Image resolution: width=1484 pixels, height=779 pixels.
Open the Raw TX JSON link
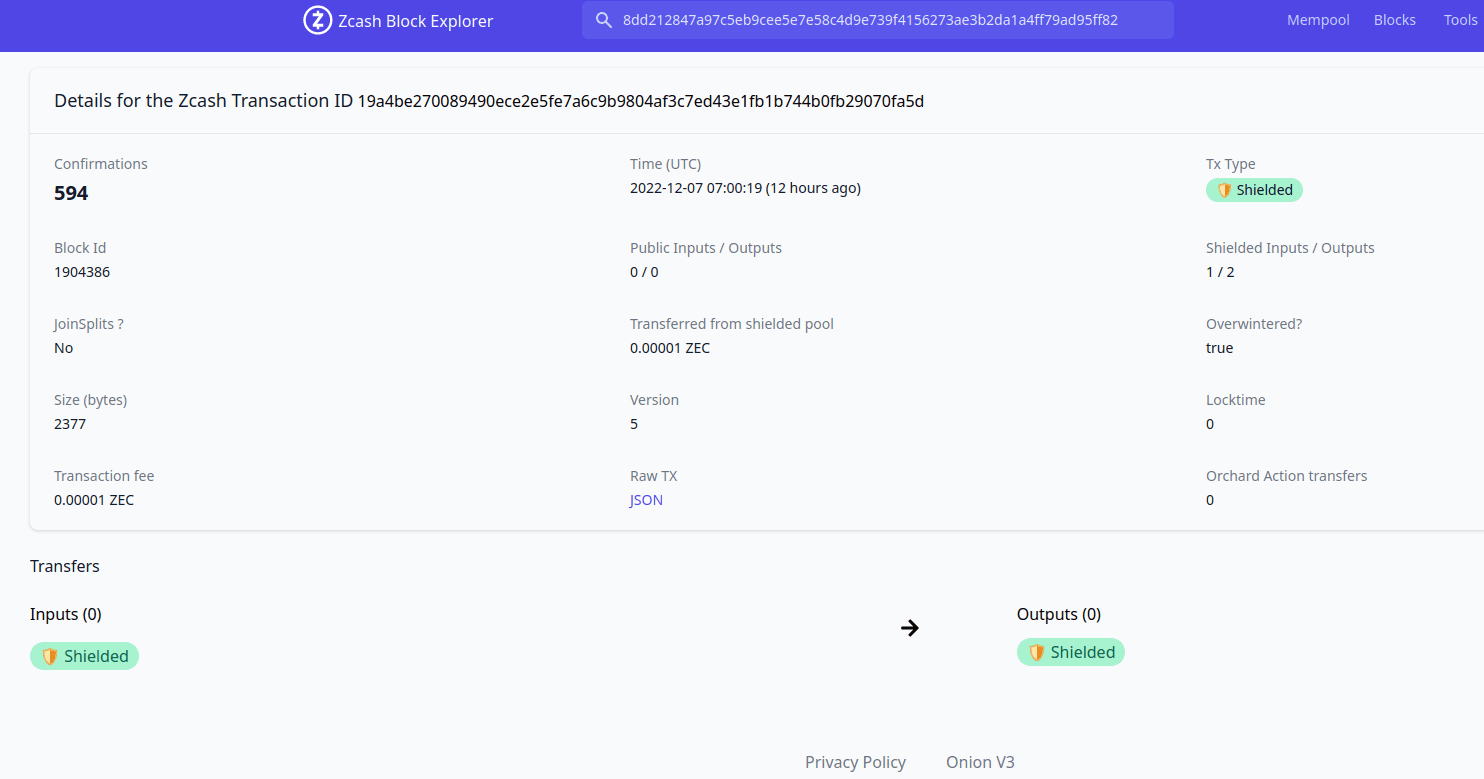pyautogui.click(x=646, y=499)
